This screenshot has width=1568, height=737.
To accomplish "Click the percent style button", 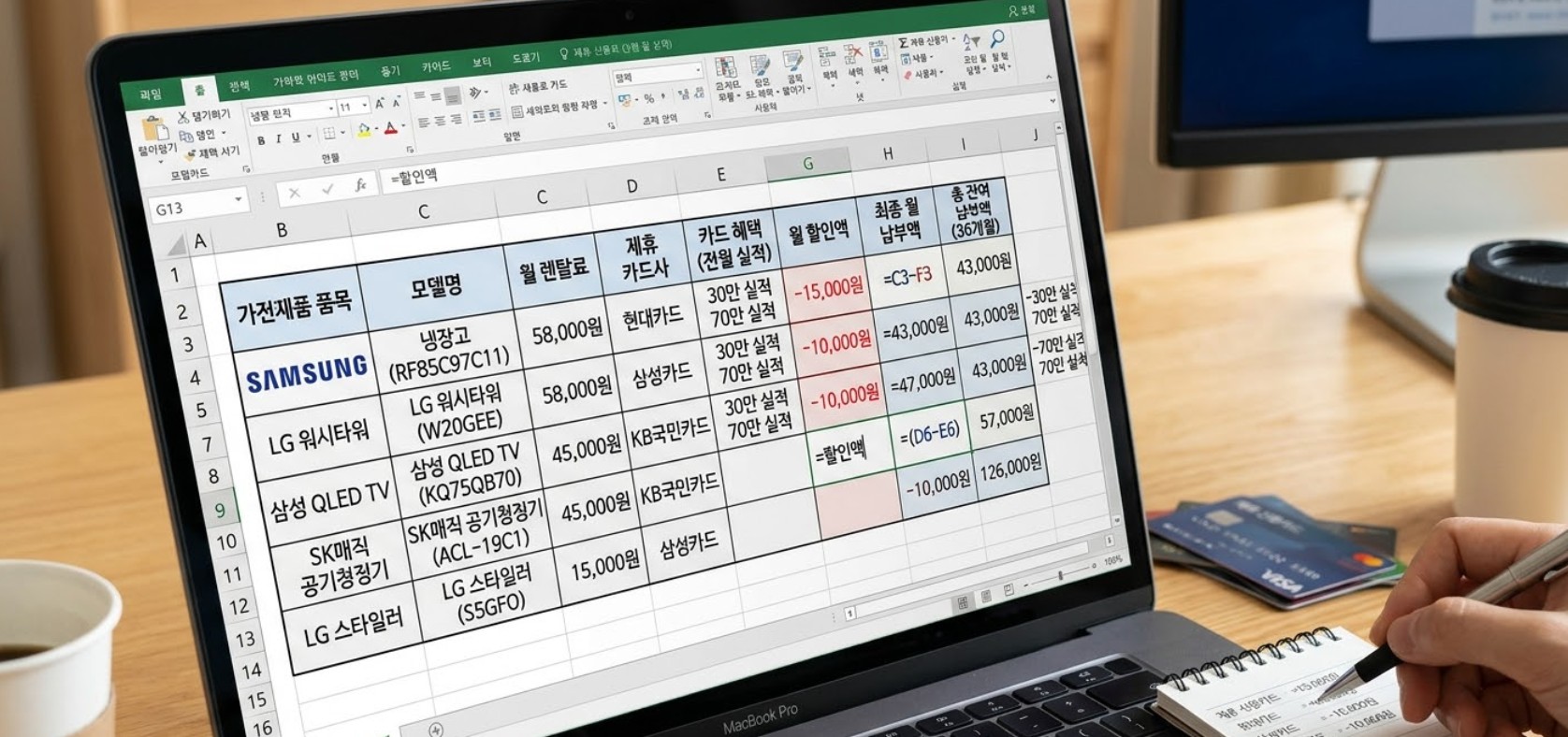I will tap(649, 98).
